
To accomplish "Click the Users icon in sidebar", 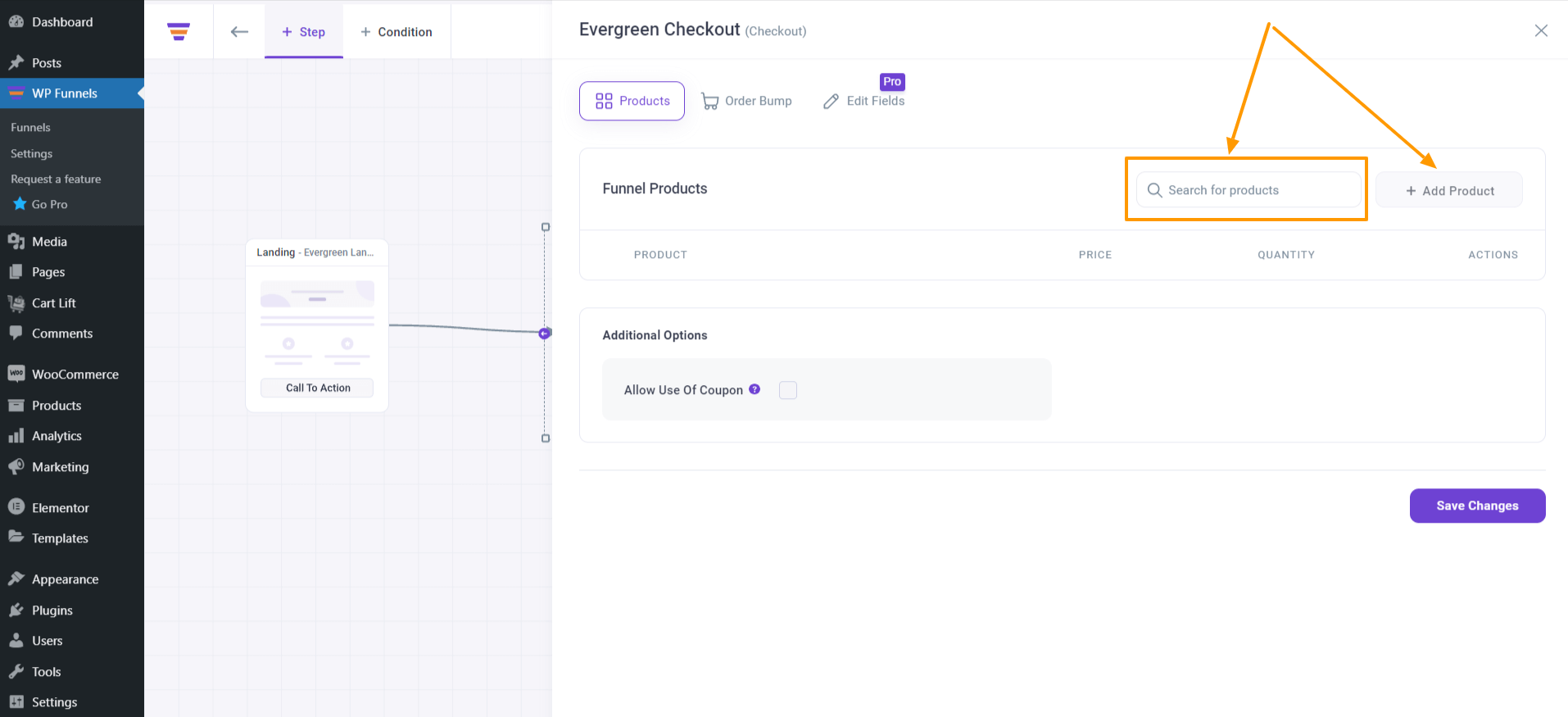I will coord(16,640).
